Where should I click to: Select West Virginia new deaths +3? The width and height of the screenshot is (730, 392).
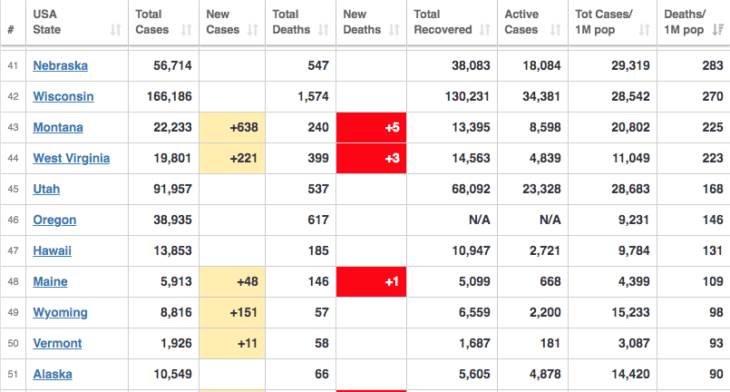pyautogui.click(x=371, y=158)
